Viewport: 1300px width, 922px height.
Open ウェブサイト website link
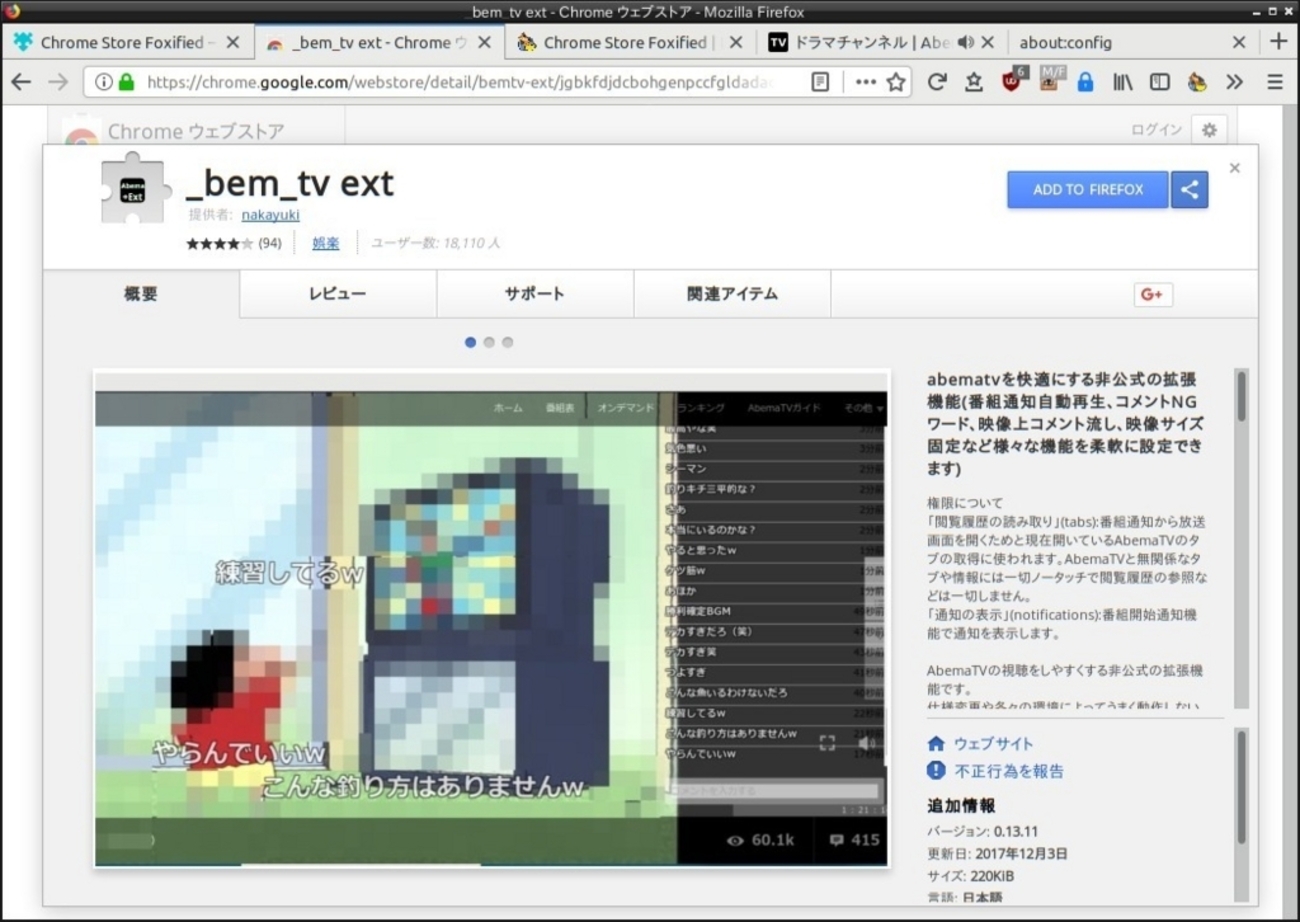[x=993, y=744]
